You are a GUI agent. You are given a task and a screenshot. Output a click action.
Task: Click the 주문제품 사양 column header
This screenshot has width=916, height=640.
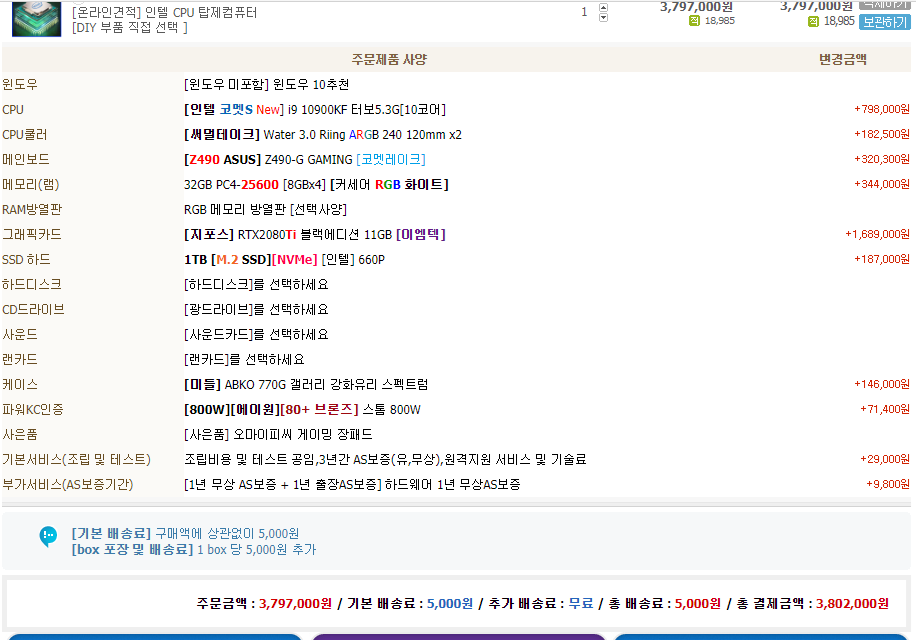click(x=389, y=60)
